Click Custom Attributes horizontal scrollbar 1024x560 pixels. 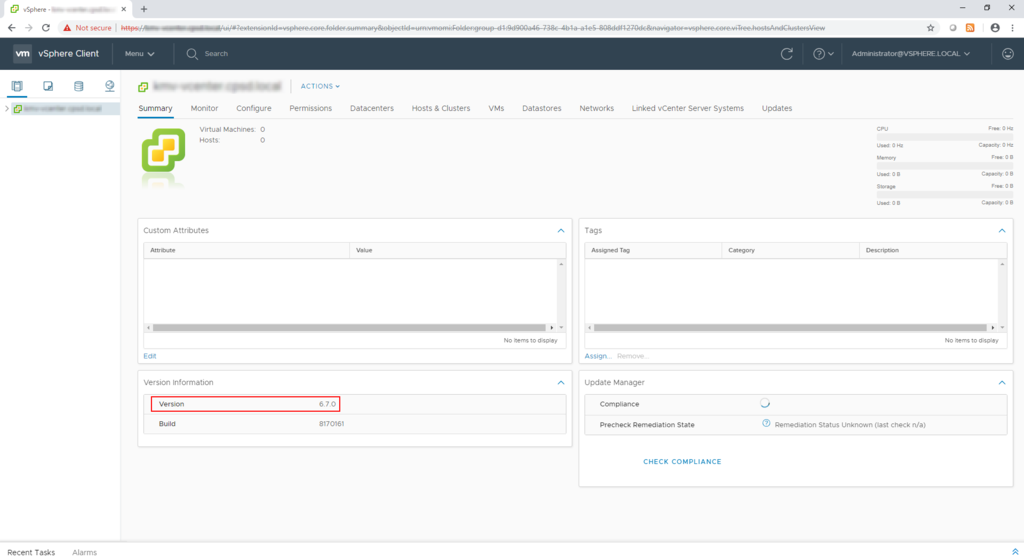349,328
